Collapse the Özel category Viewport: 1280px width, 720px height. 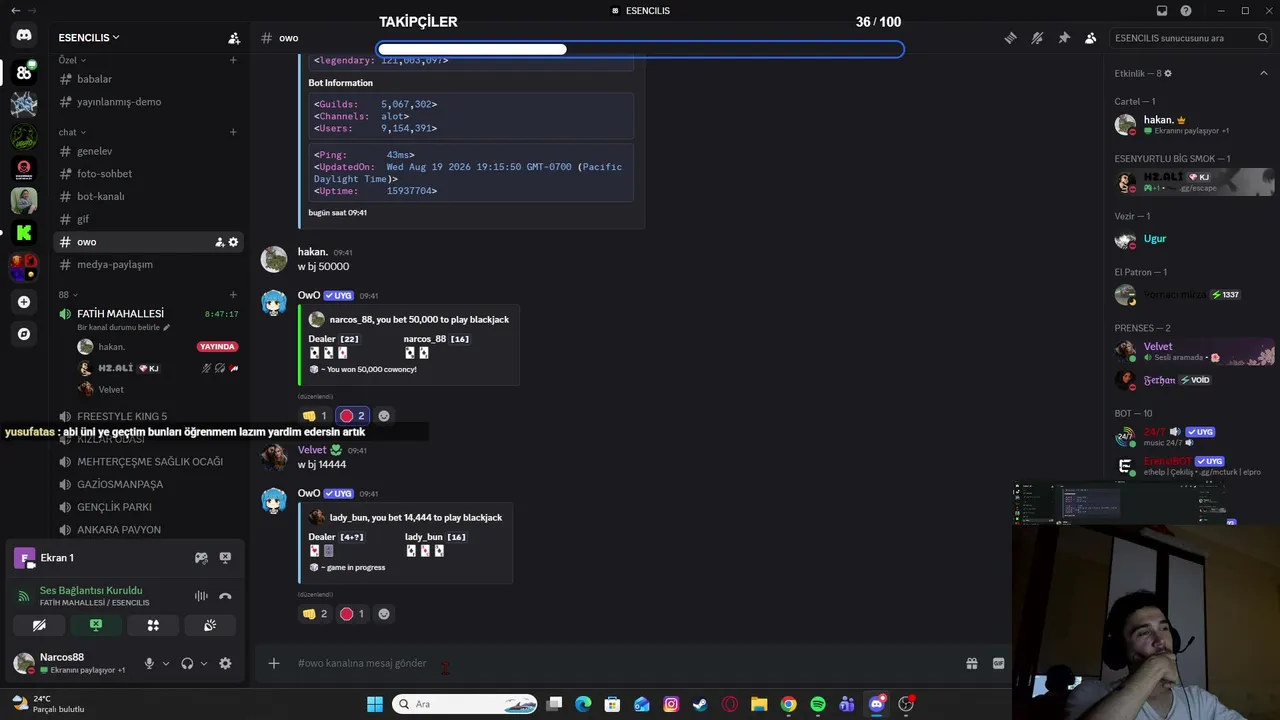pos(72,60)
